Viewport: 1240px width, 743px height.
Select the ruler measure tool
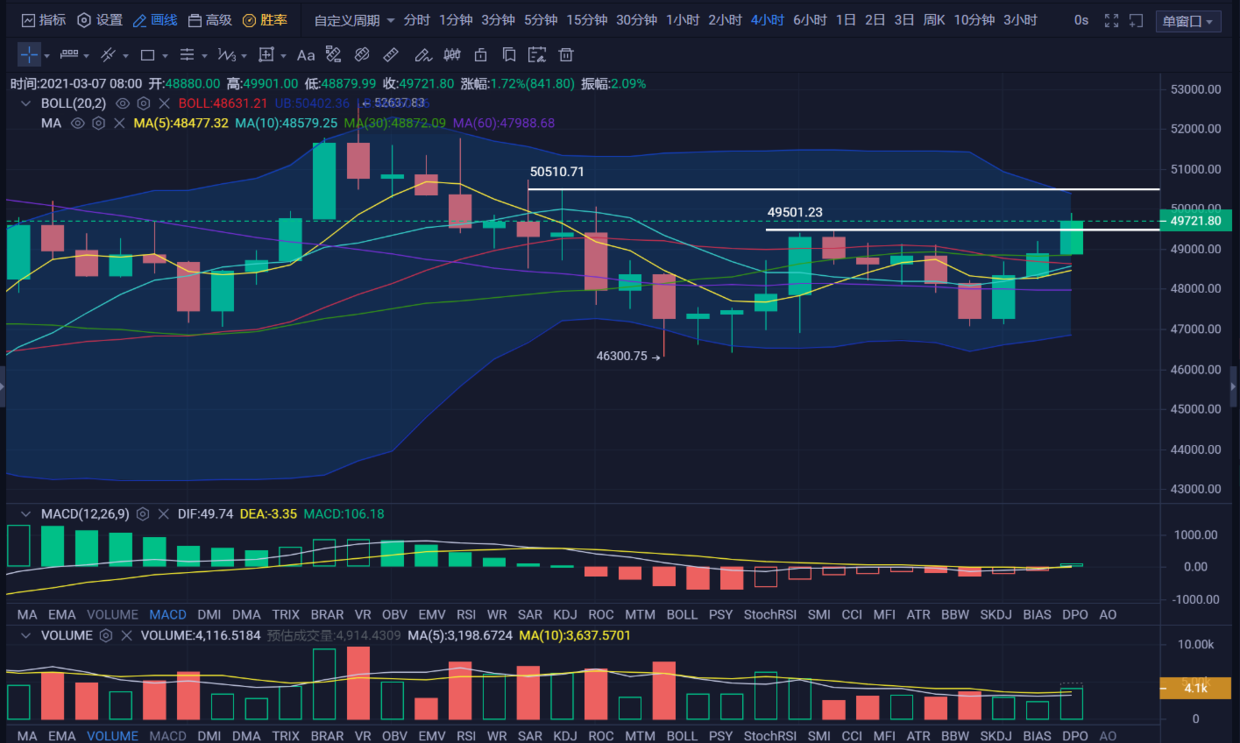391,55
